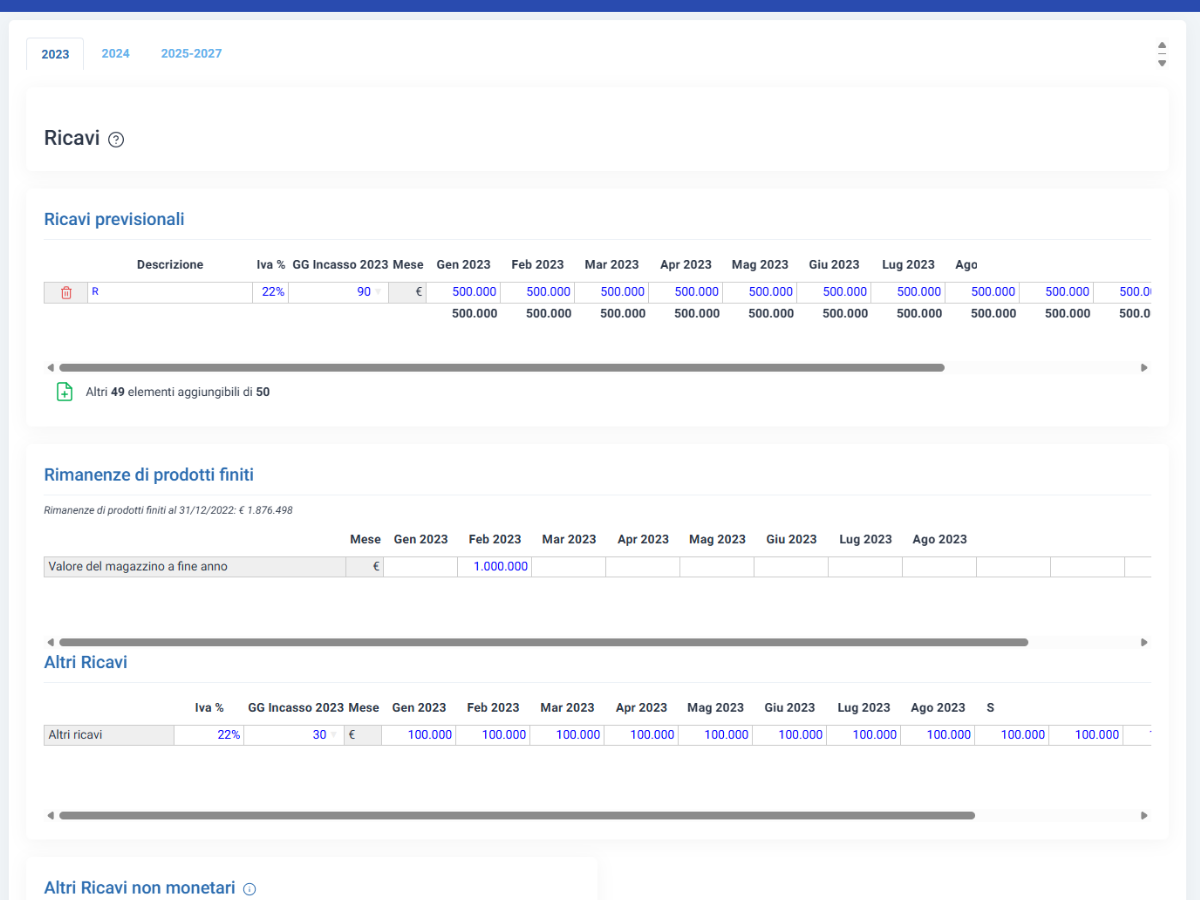Delete the revenue row with trash icon
The height and width of the screenshot is (900, 1200).
pyautogui.click(x=66, y=292)
